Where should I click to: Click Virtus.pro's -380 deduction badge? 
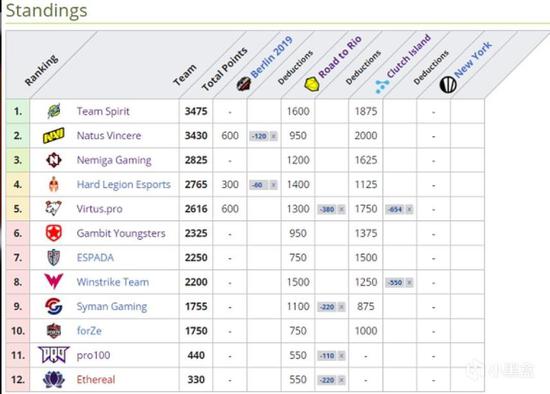coord(331,209)
